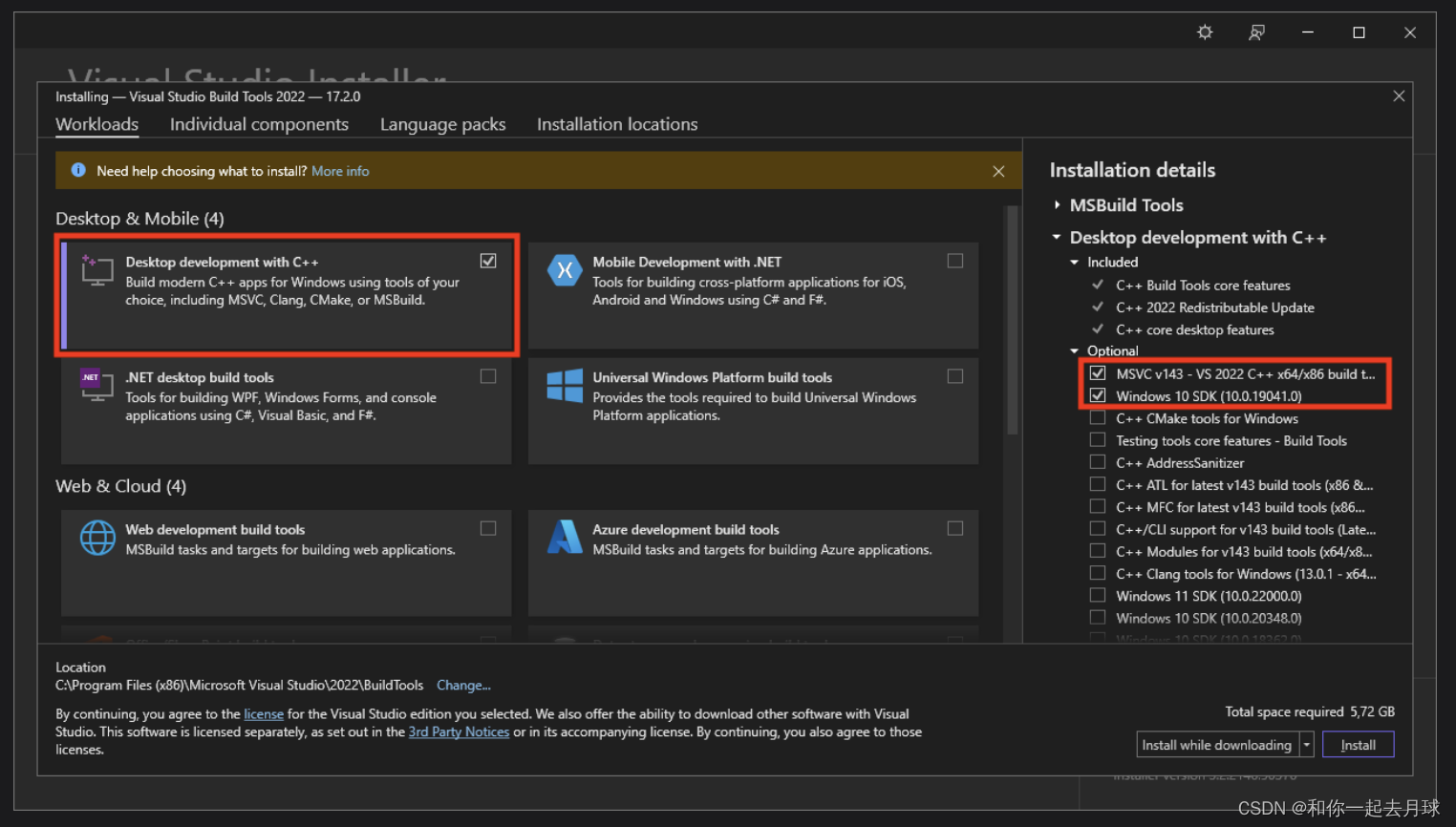Viewport: 1456px width, 827px height.
Task: Click the Web & Cloud (4) heading
Action: point(120,486)
